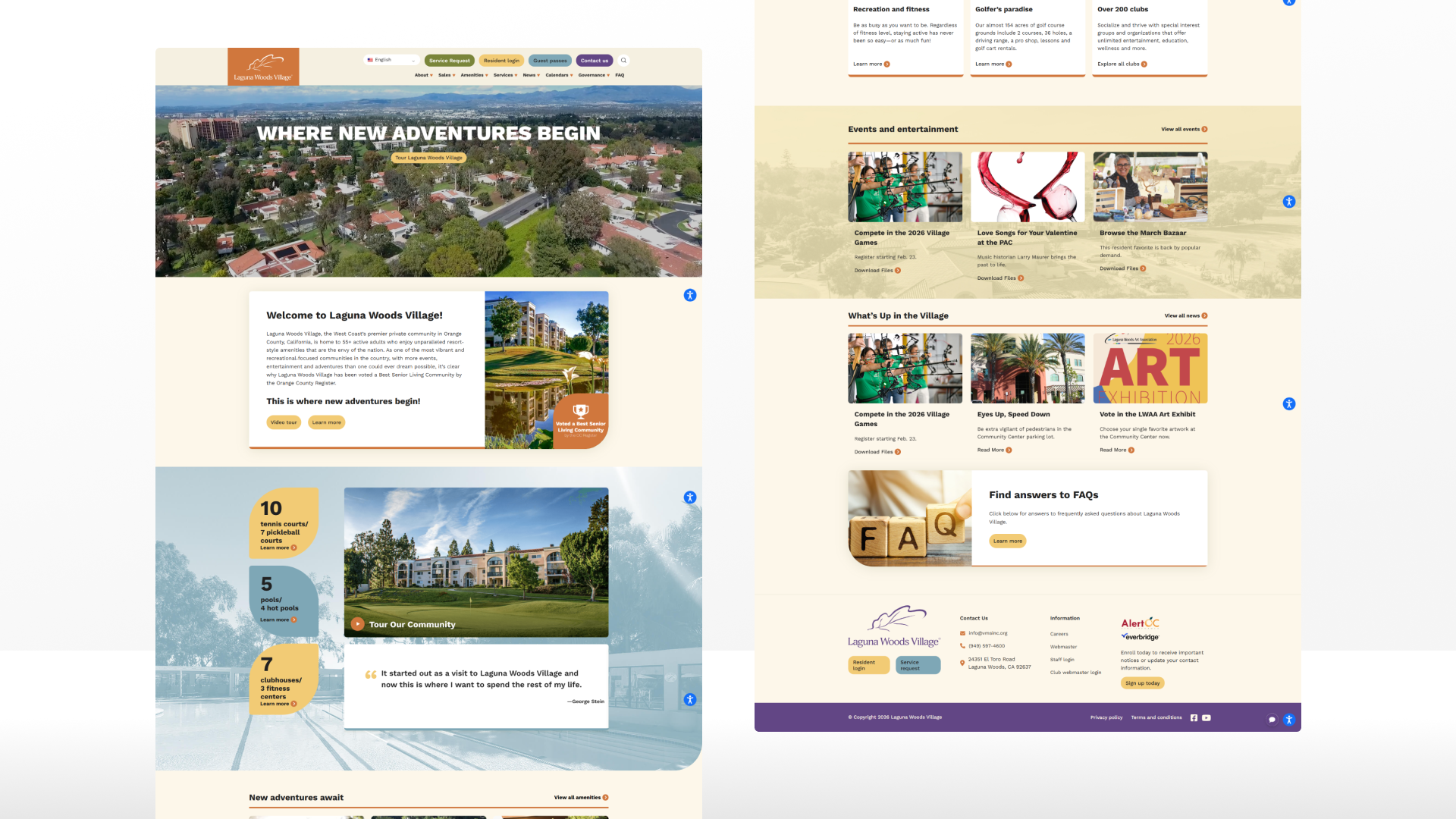
Task: Expand the About navigation menu
Action: pos(423,75)
